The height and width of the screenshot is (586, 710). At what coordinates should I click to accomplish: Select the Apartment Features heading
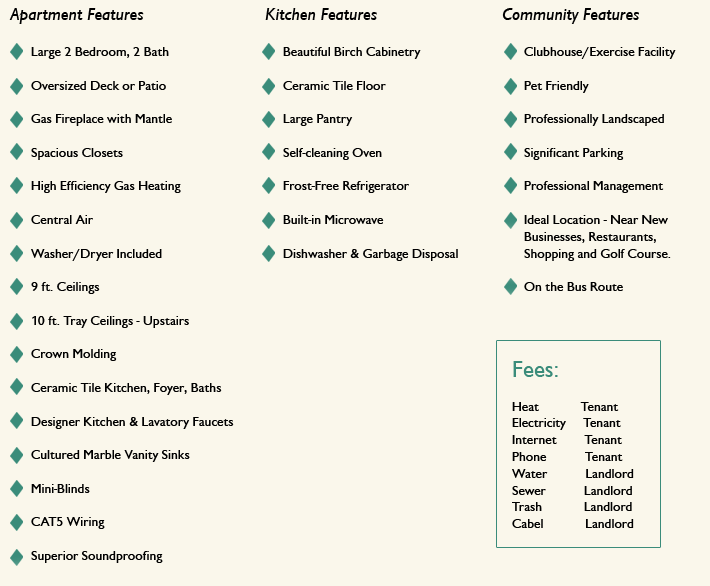coord(77,15)
